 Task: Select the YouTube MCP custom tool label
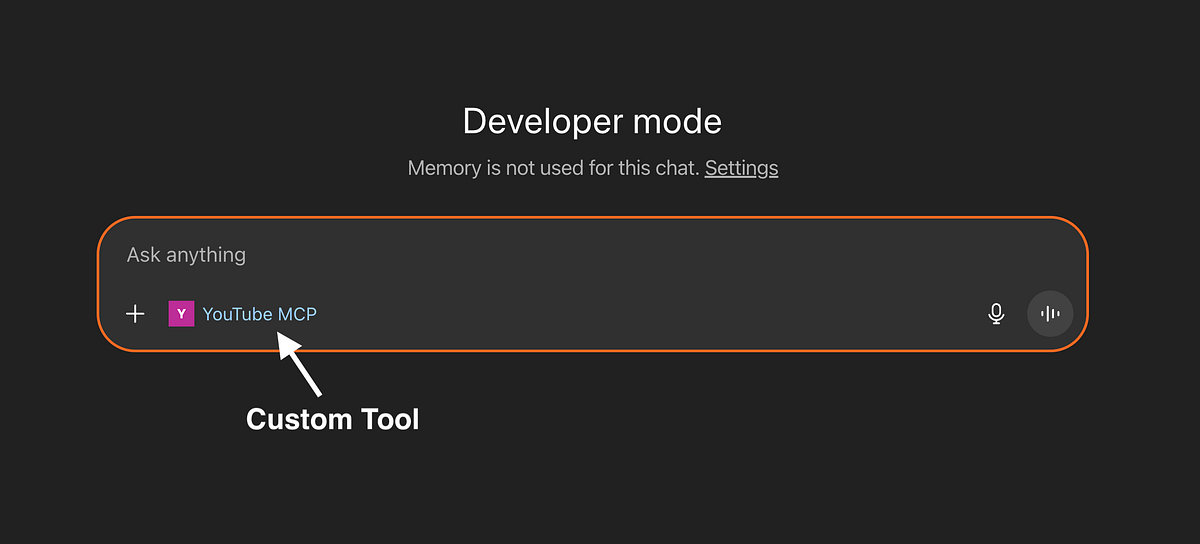[259, 314]
